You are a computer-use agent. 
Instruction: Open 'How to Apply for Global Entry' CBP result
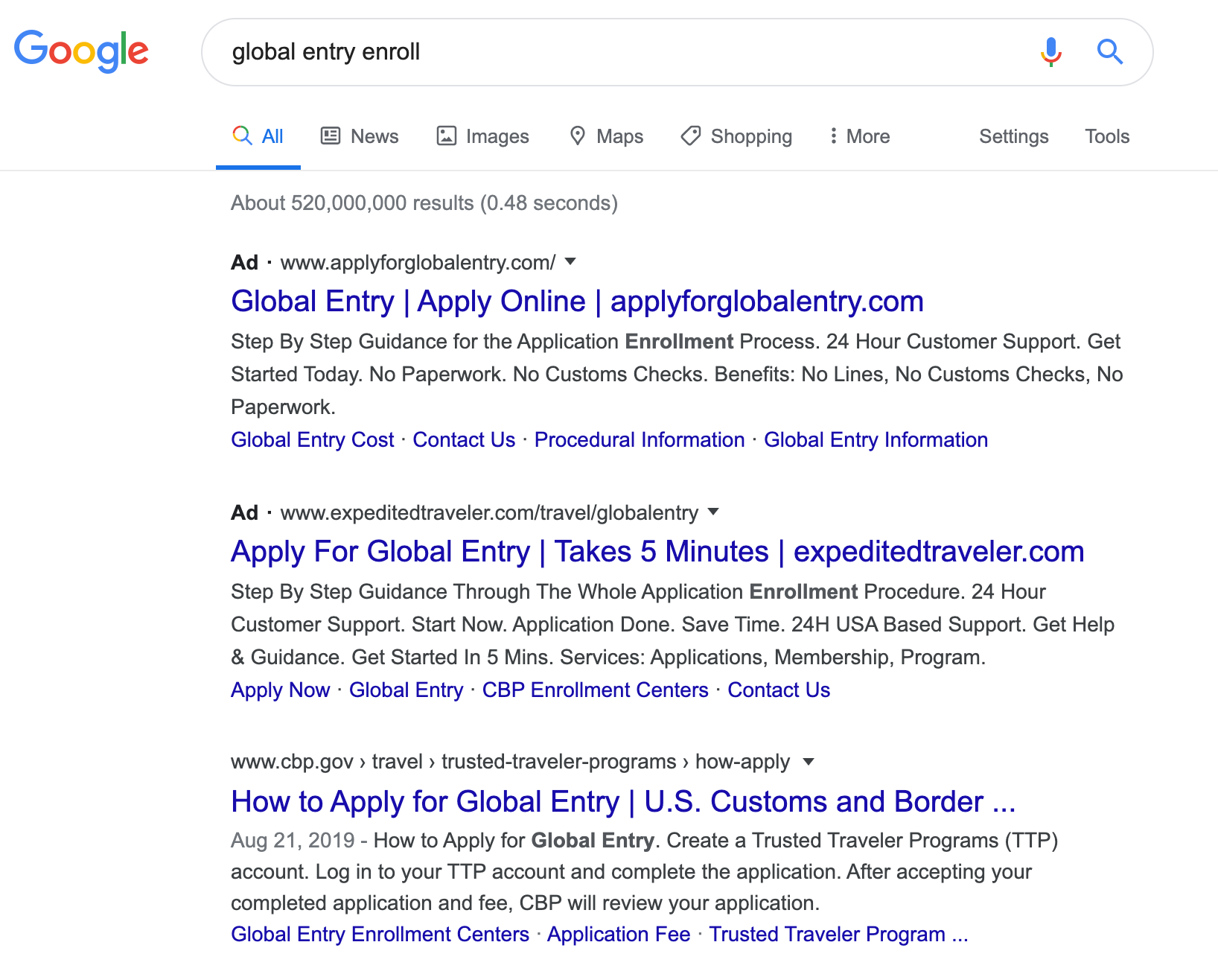(x=623, y=802)
